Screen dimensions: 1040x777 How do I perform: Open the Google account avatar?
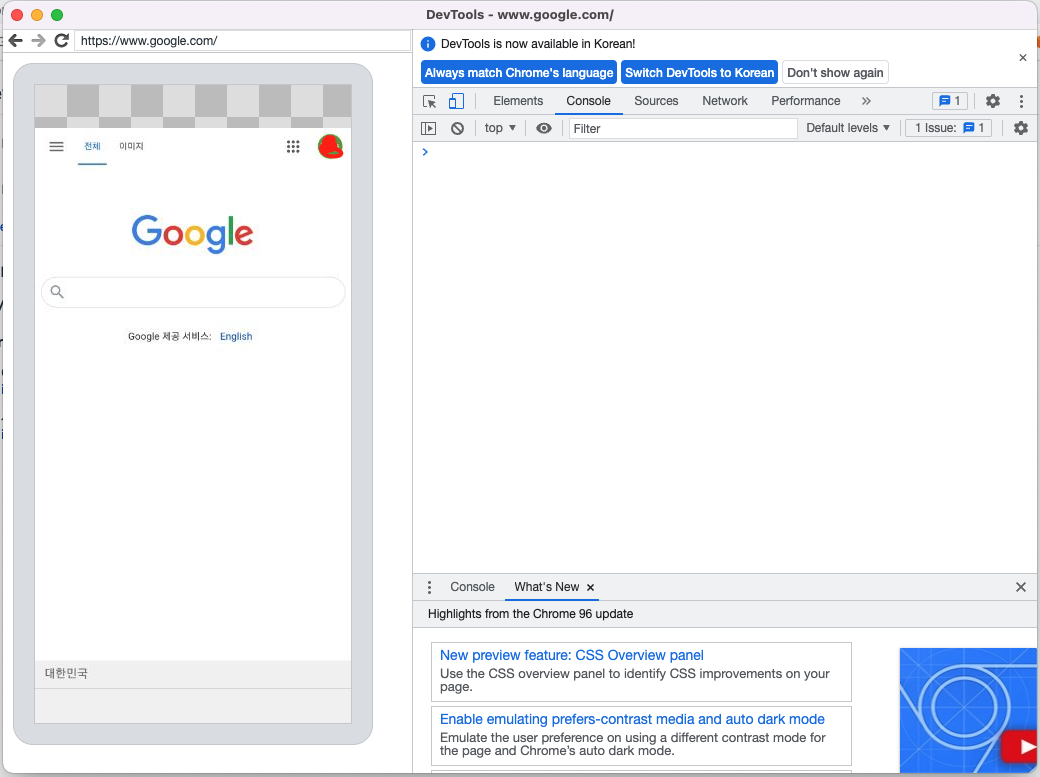pyautogui.click(x=330, y=147)
